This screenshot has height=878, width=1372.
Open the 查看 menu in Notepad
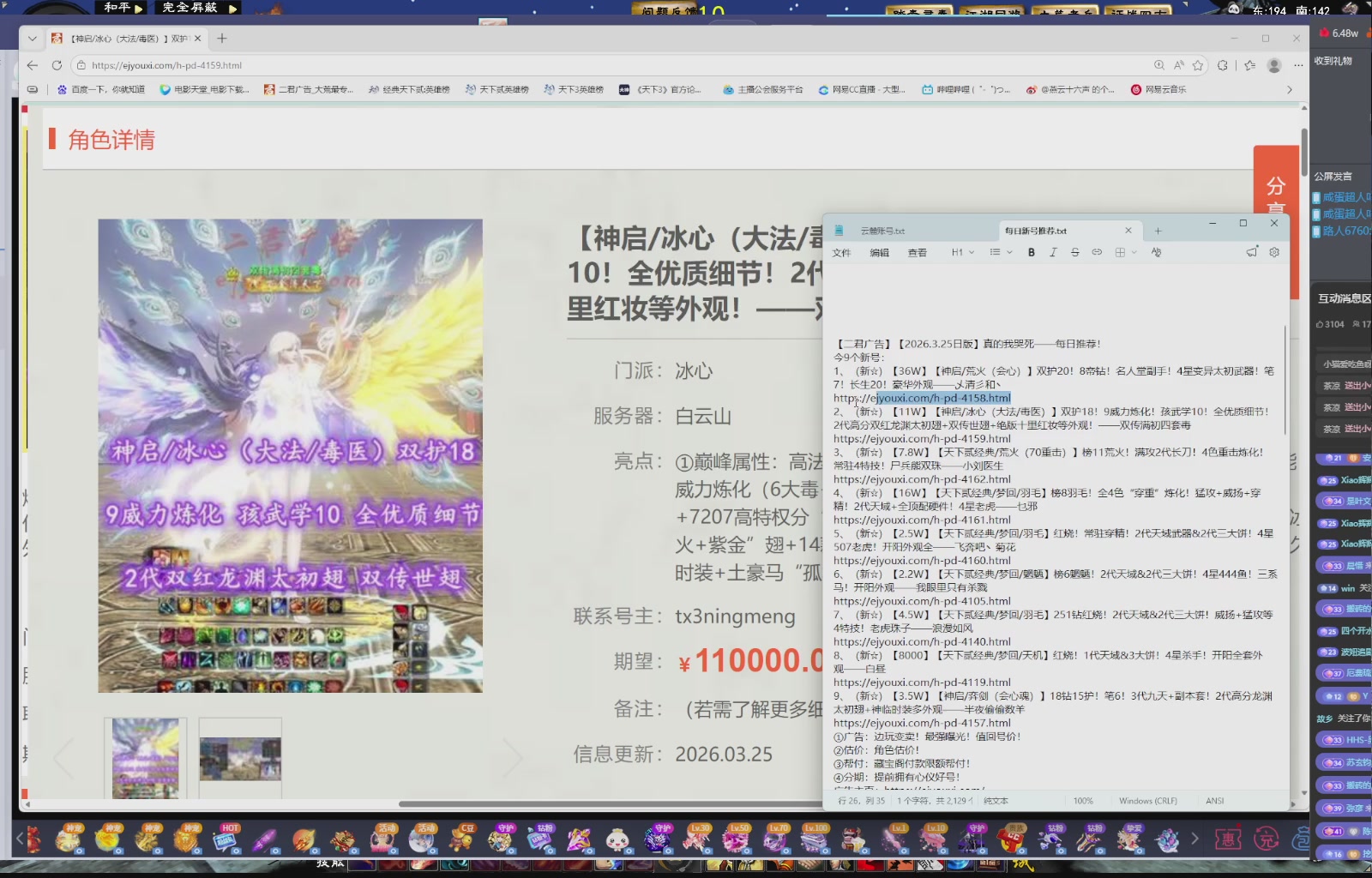tap(918, 252)
